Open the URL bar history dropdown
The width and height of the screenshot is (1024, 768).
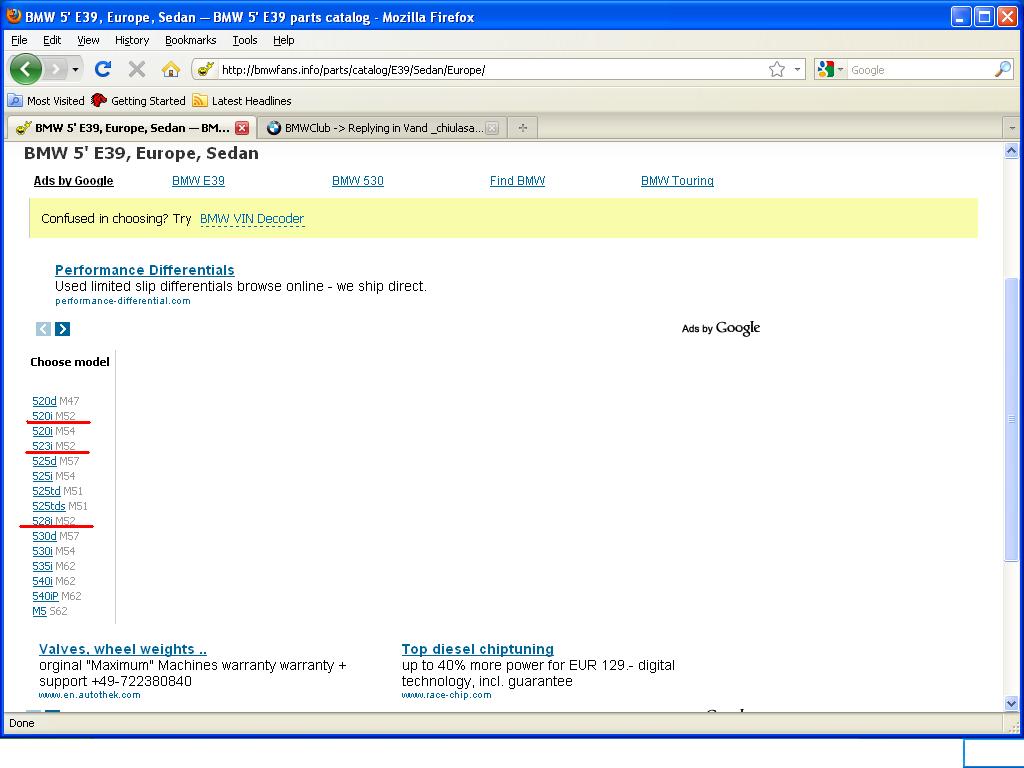(798, 70)
